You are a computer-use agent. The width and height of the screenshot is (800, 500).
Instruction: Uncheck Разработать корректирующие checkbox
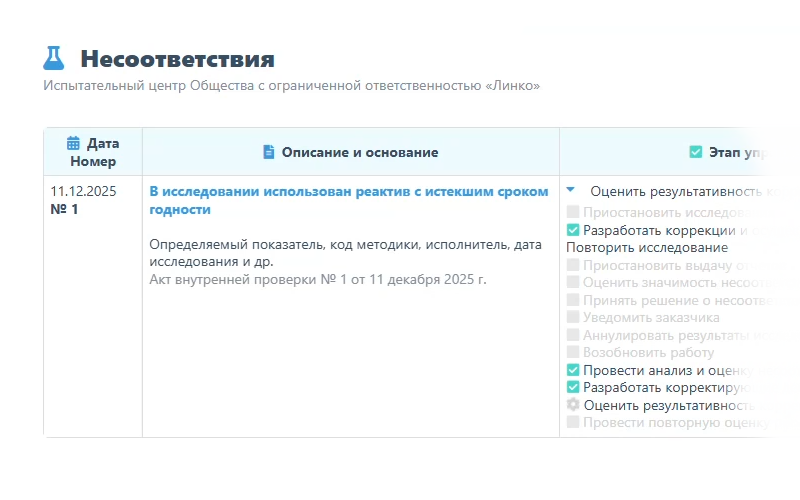point(573,388)
